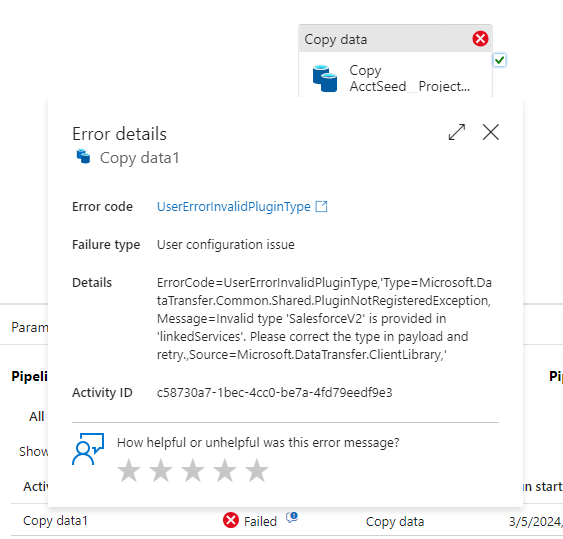Viewport: 563px width, 539px height.
Task: Click the red Failed status icon in row
Action: point(231,520)
